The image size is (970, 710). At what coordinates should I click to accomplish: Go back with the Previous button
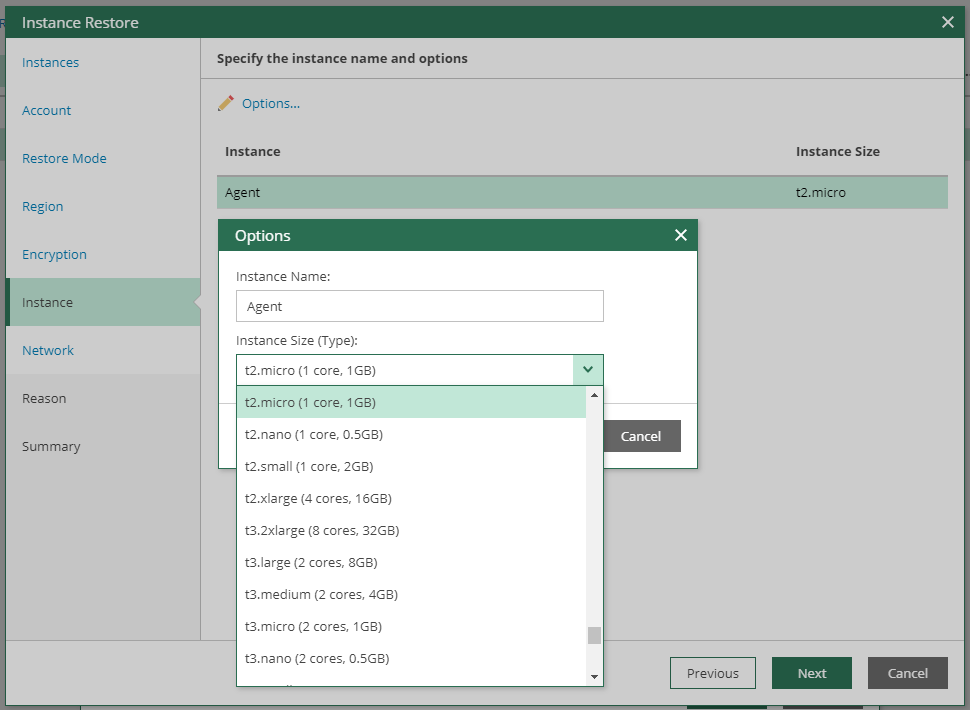[713, 673]
